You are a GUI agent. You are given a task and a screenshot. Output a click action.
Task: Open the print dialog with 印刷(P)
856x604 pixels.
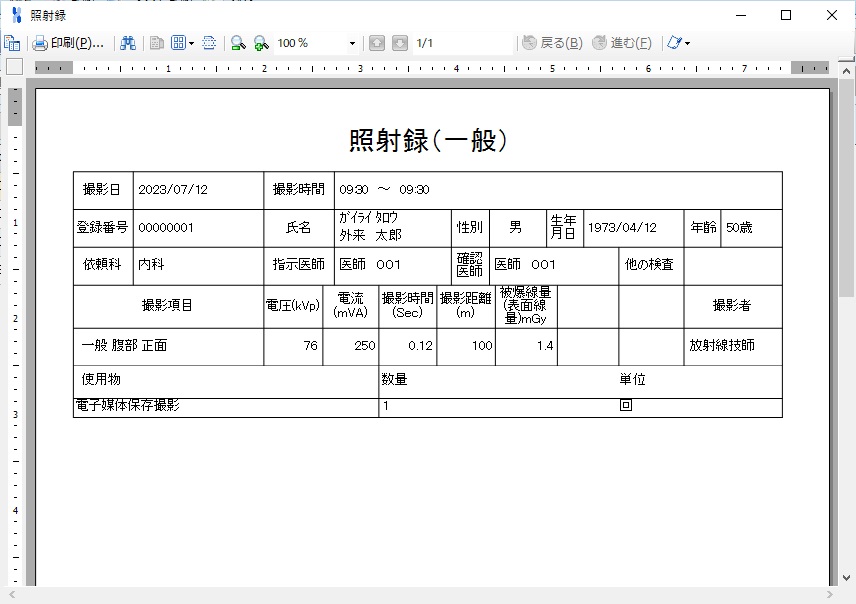point(68,43)
